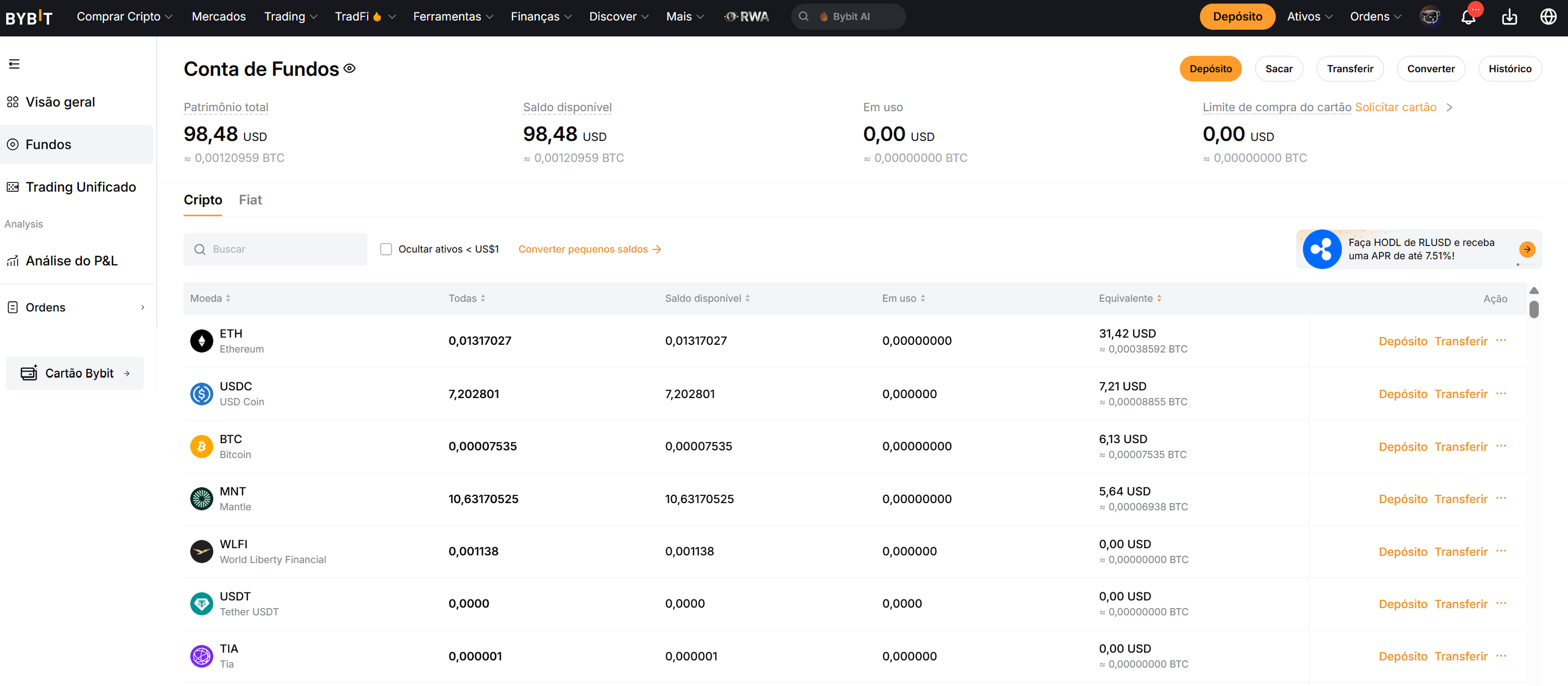Click the USDT Tether coin icon

[201, 604]
